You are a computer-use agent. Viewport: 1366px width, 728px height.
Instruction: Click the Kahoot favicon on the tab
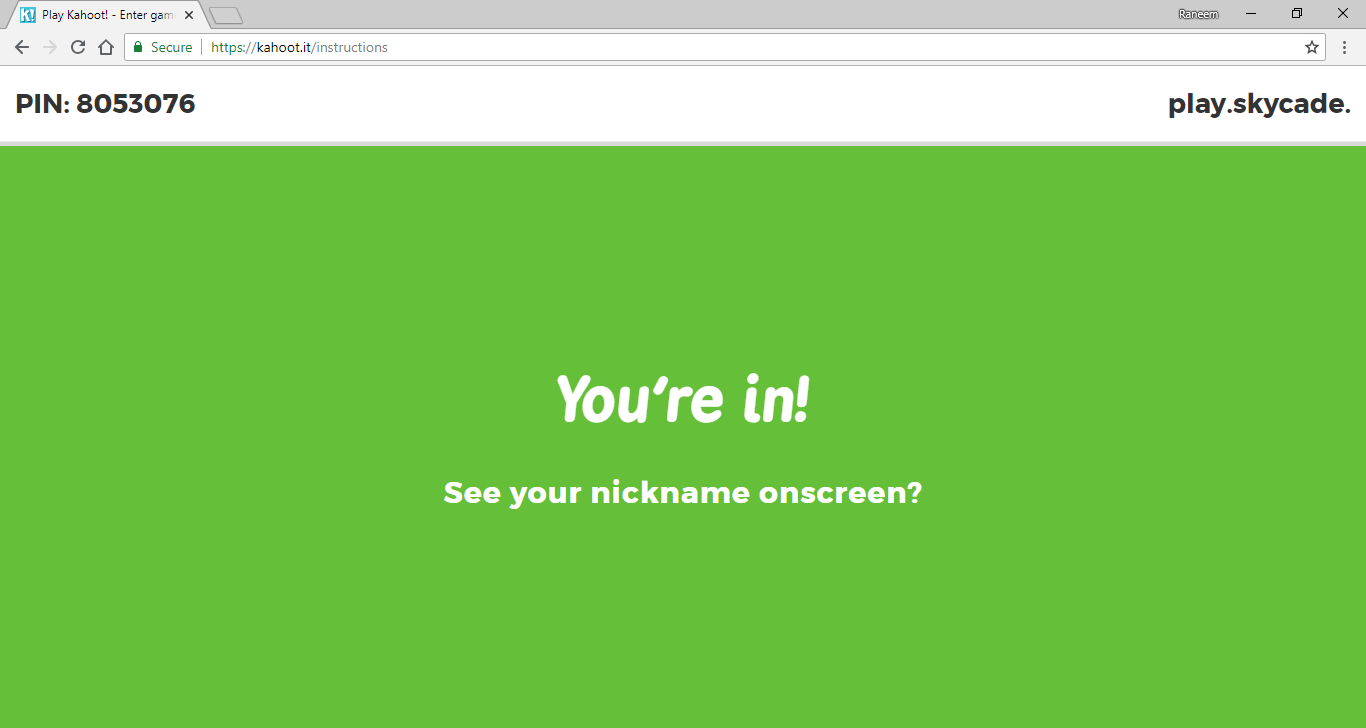(x=28, y=15)
